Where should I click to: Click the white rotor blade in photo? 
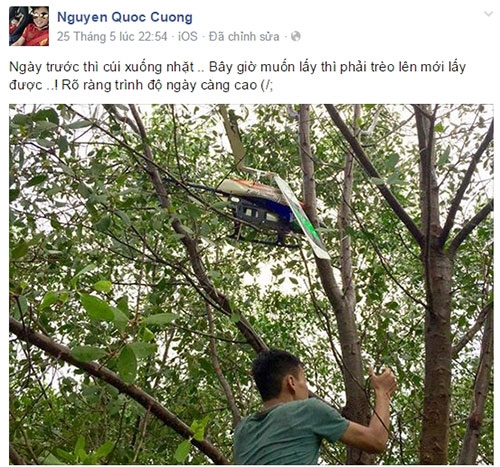click(302, 217)
